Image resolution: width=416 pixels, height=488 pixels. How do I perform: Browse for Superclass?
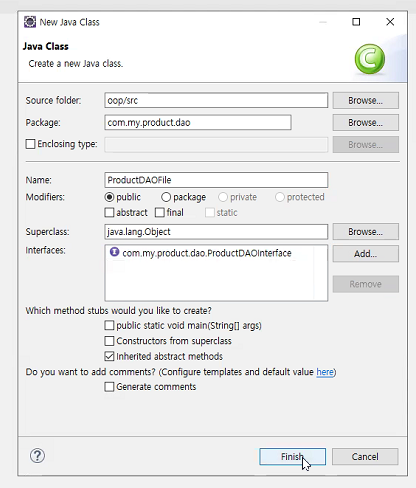coord(365,232)
